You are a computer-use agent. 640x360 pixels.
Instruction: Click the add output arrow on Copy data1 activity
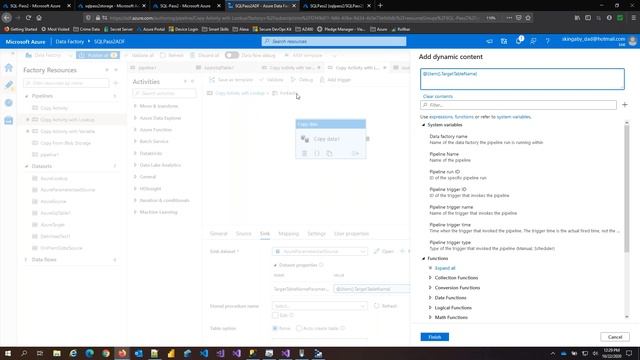click(x=356, y=153)
